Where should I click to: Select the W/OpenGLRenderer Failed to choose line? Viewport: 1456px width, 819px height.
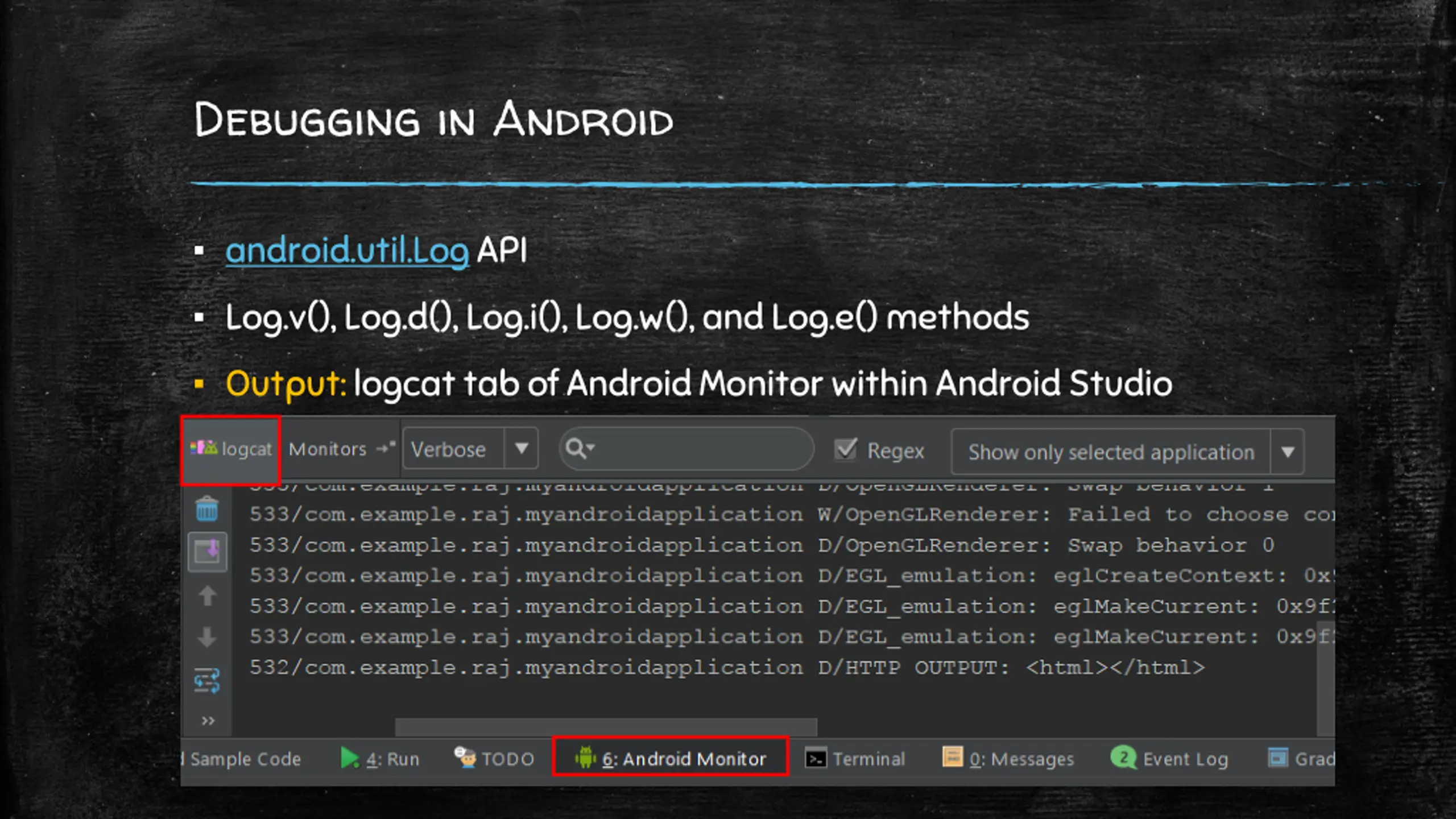pos(792,515)
